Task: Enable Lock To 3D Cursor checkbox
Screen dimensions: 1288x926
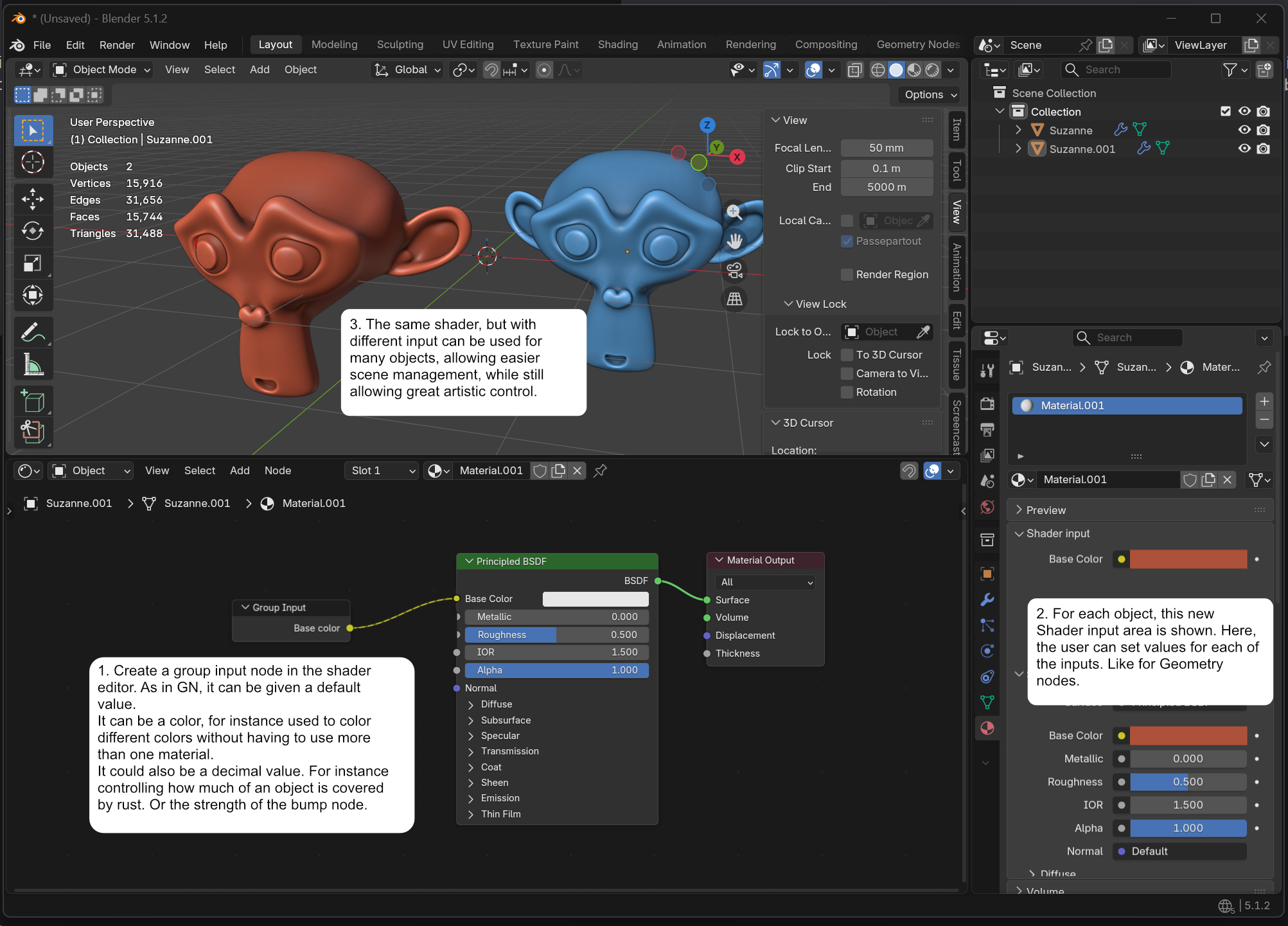Action: (x=847, y=355)
